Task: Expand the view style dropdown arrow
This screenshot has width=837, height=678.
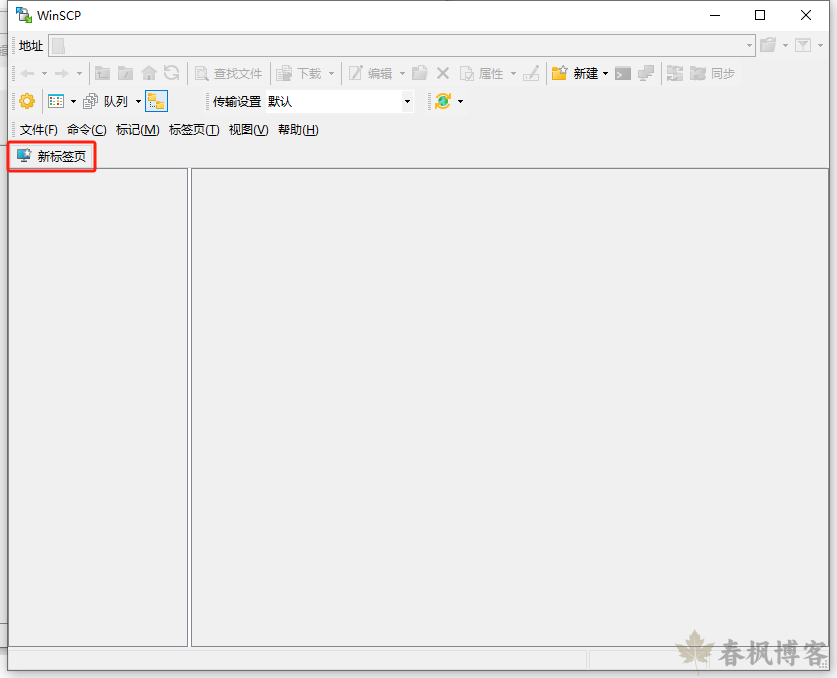Action: (73, 101)
